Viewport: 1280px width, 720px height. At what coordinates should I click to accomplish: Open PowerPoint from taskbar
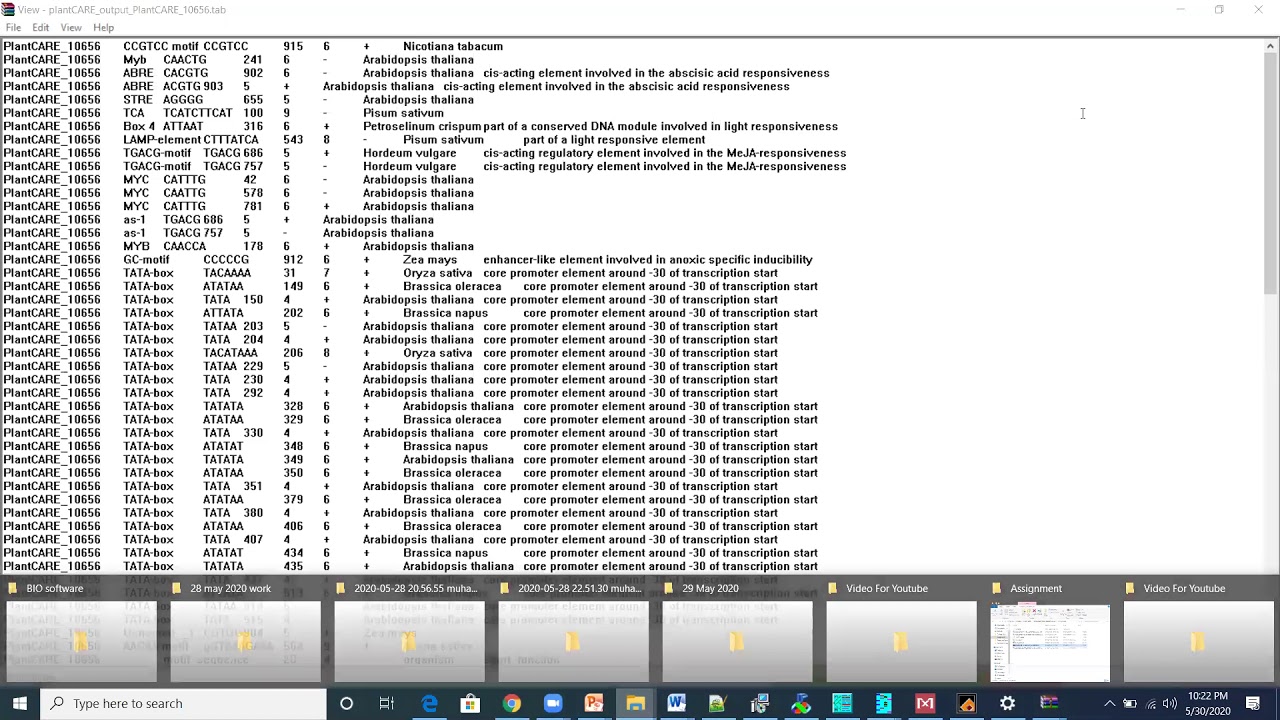coord(594,704)
